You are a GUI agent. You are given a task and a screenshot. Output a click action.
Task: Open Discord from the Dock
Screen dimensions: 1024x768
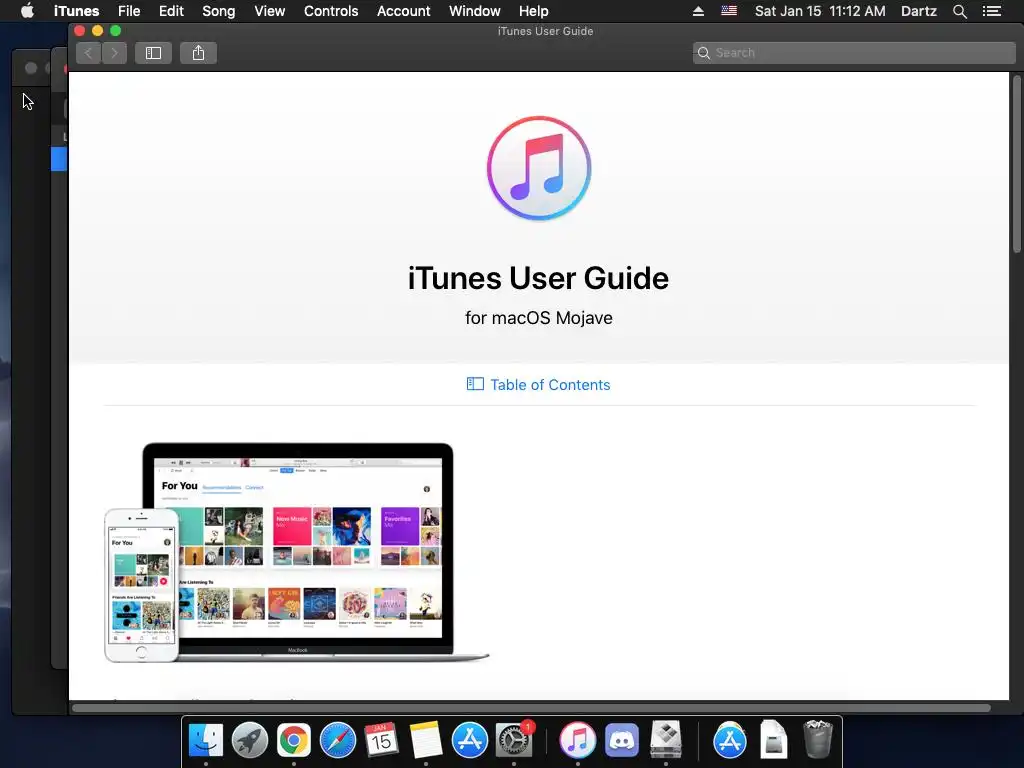pos(622,740)
